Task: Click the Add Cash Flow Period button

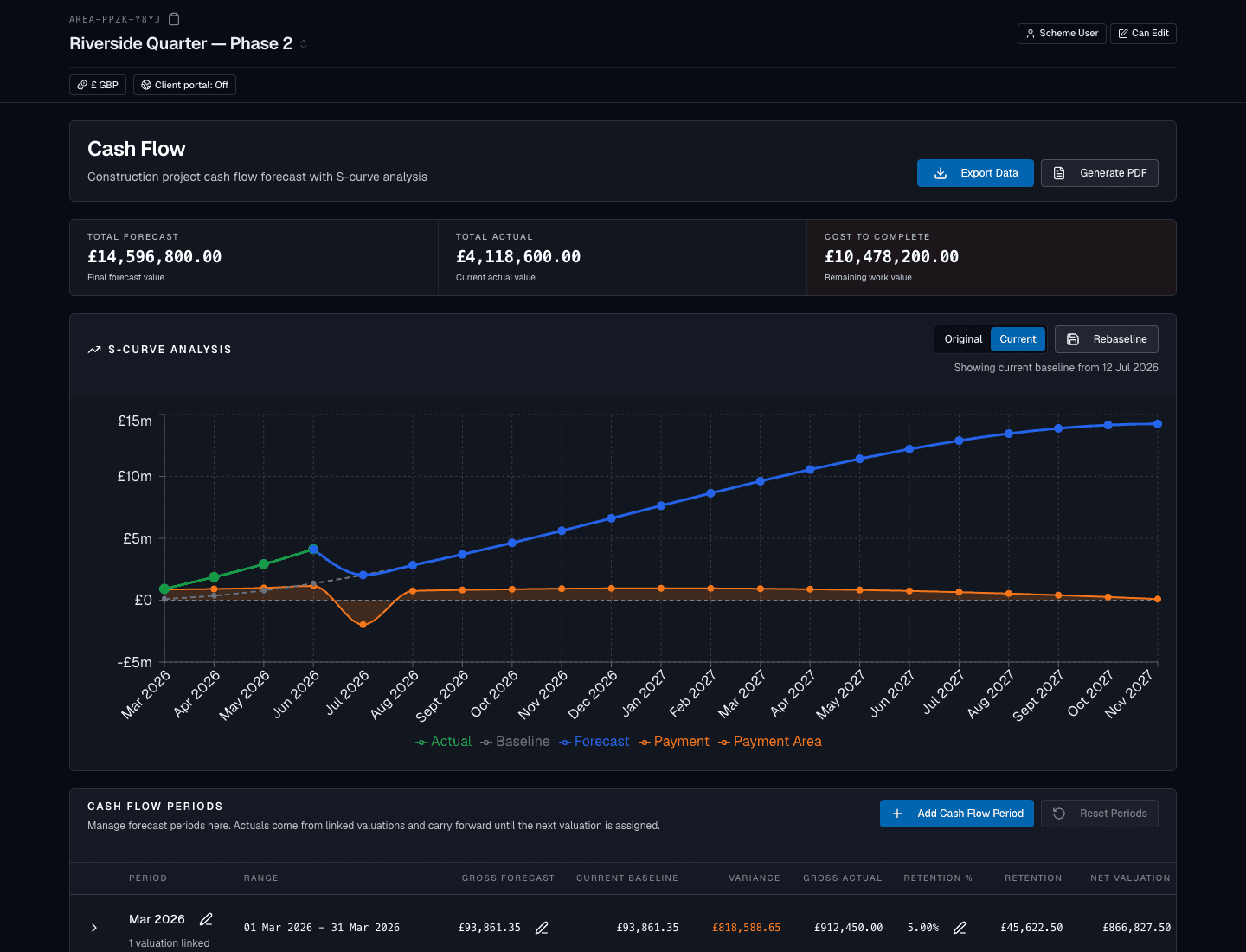Action: 956,814
